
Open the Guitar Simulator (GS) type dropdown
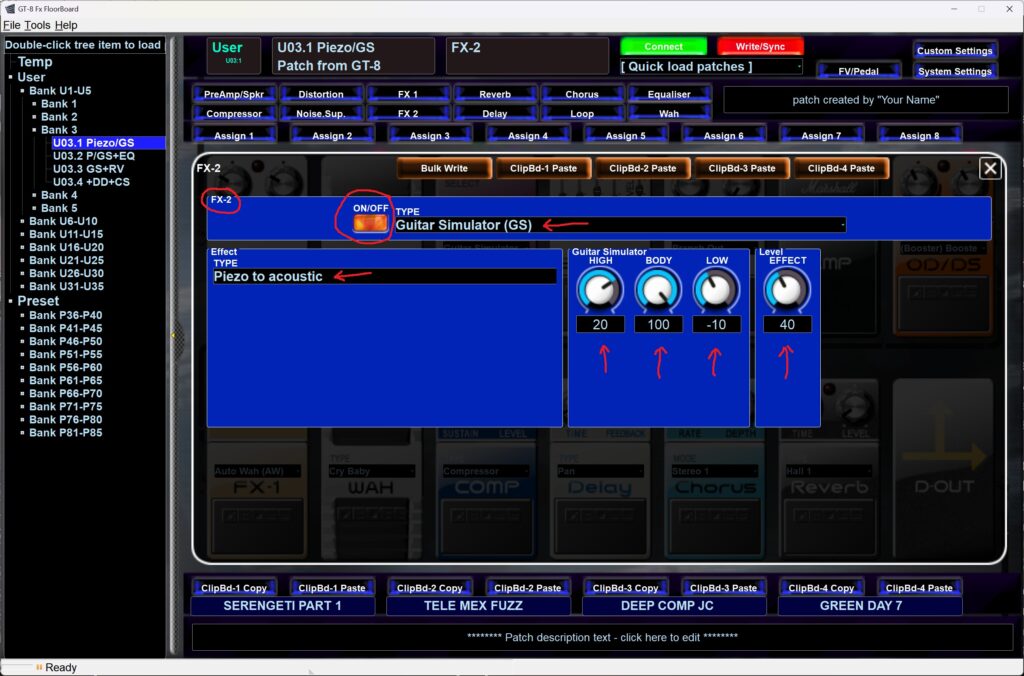click(620, 225)
